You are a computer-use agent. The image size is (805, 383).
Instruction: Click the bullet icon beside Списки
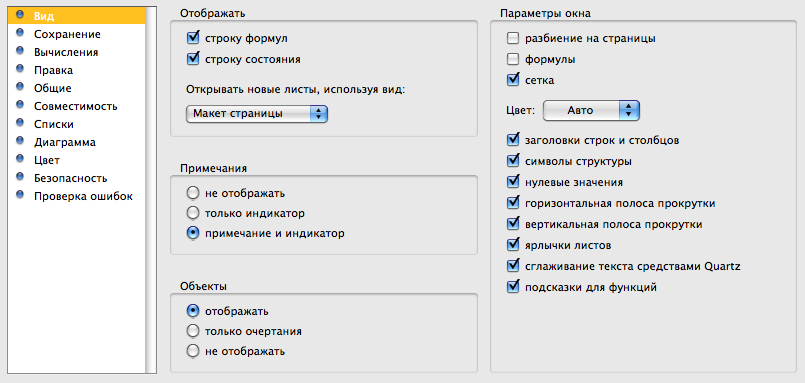[x=20, y=123]
